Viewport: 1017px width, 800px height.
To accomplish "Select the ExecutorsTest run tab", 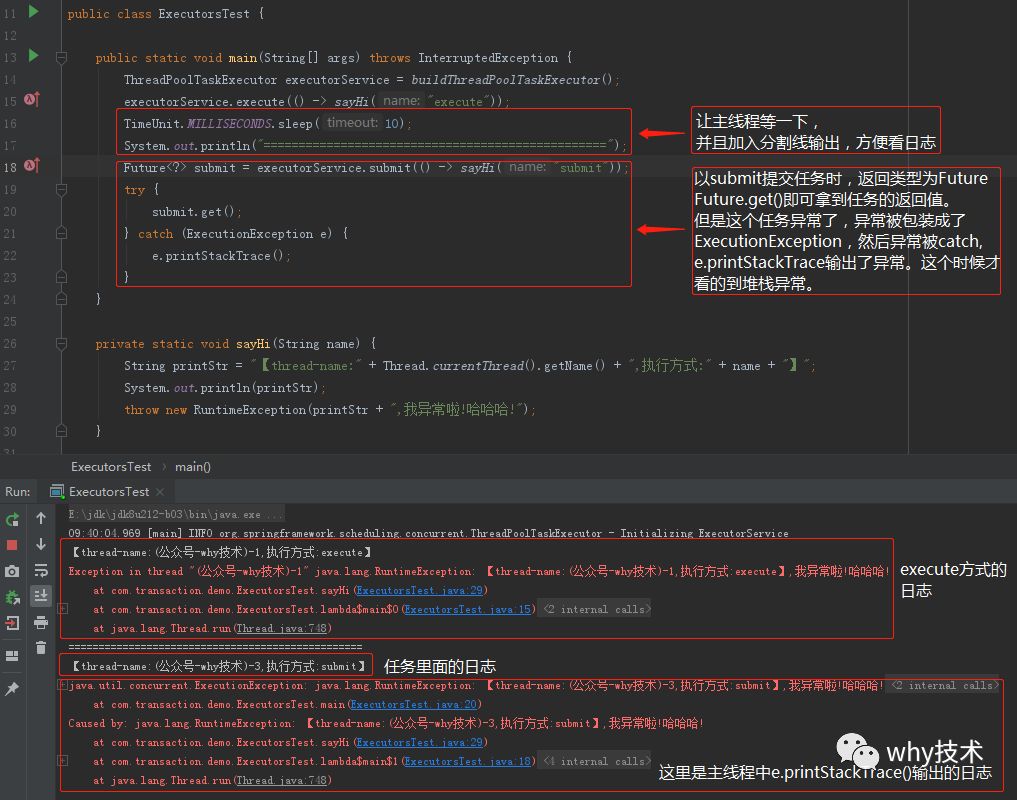I will coord(108,492).
